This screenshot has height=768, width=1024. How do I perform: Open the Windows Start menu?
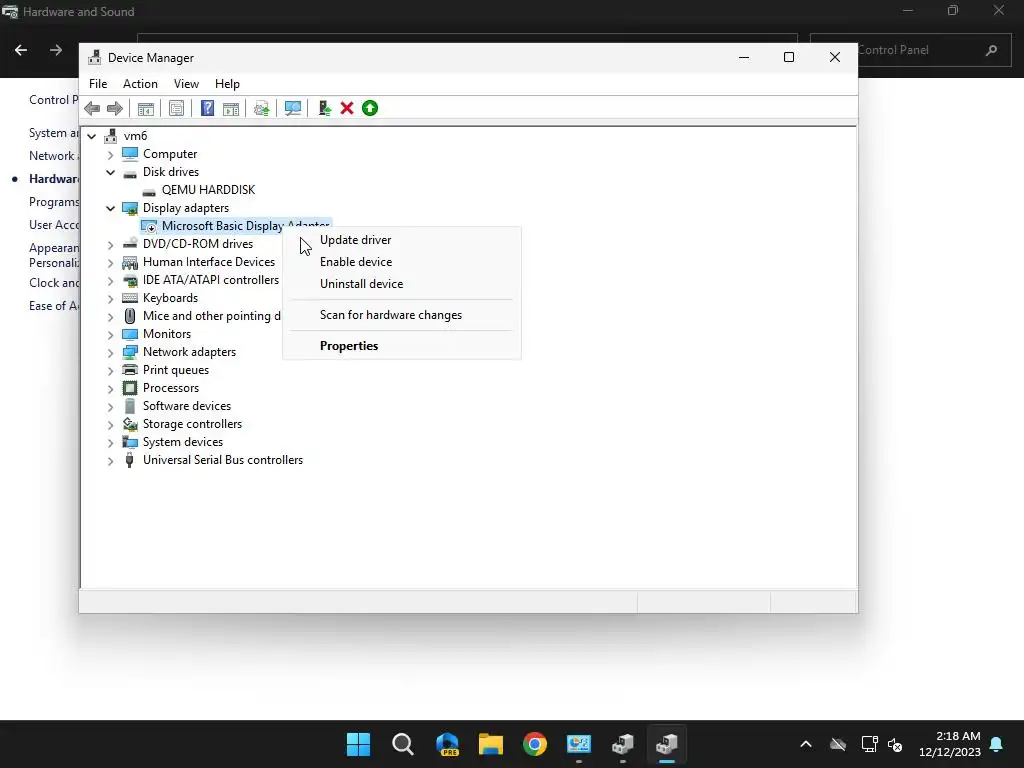[358, 744]
